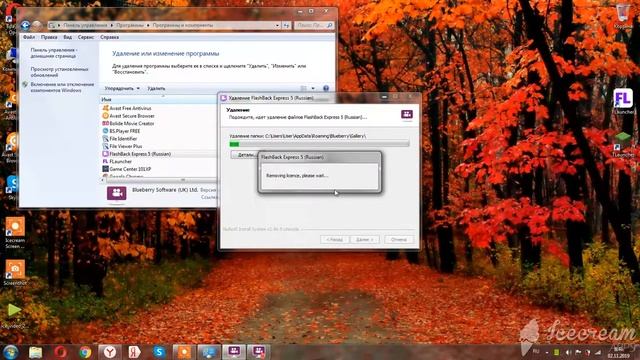Switch to Icecream Screen Recorder taskbar button
The image size is (640, 360).
184,352
